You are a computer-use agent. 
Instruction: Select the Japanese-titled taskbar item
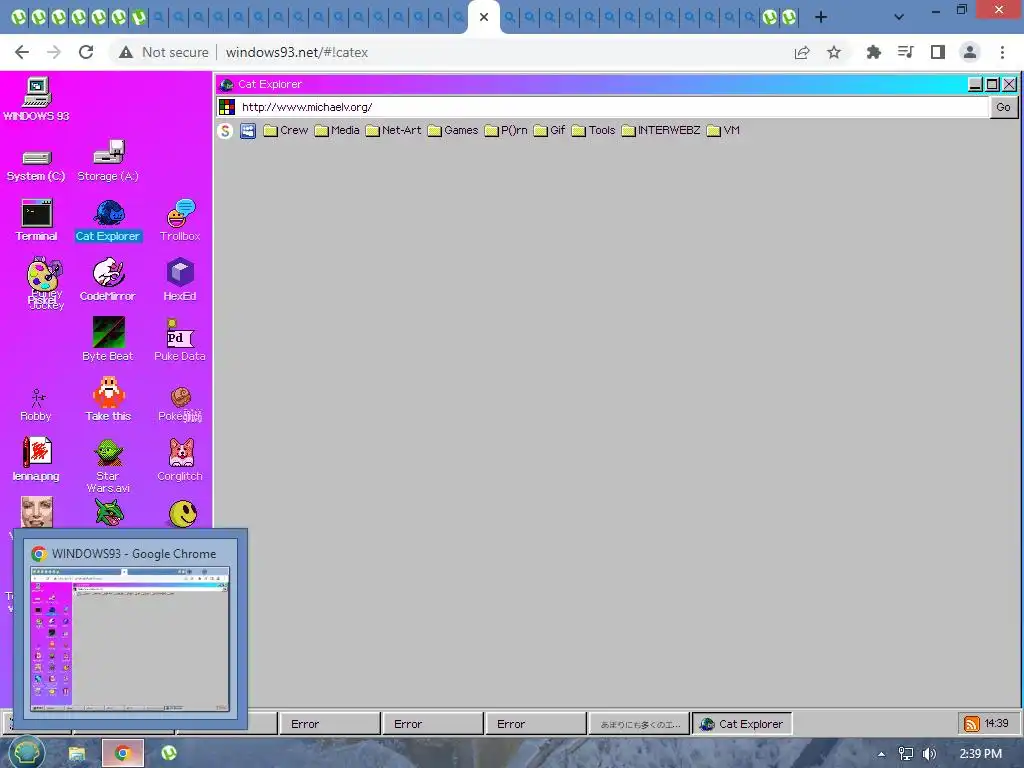[639, 724]
